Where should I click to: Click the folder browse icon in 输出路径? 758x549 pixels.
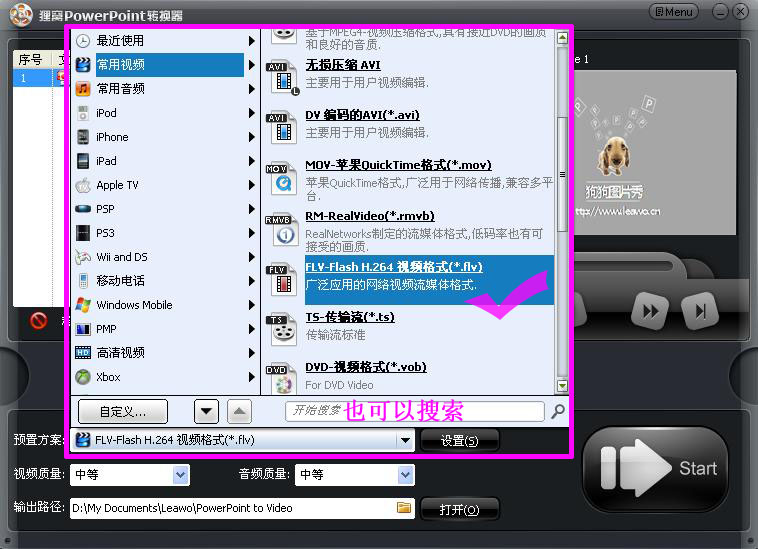(x=404, y=508)
